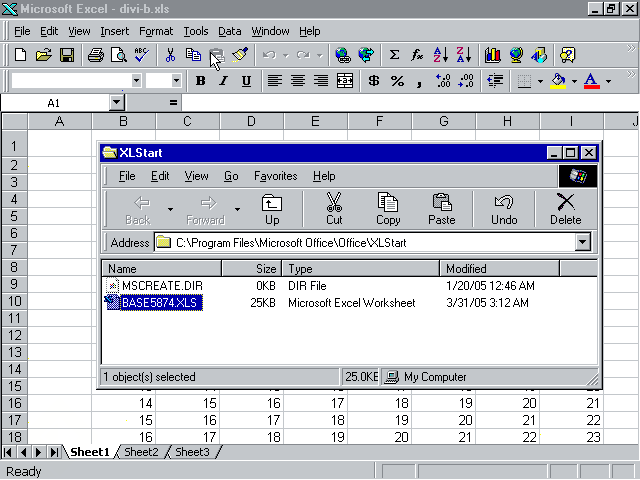Increase decimal places
640x480 pixels.
(x=443, y=81)
